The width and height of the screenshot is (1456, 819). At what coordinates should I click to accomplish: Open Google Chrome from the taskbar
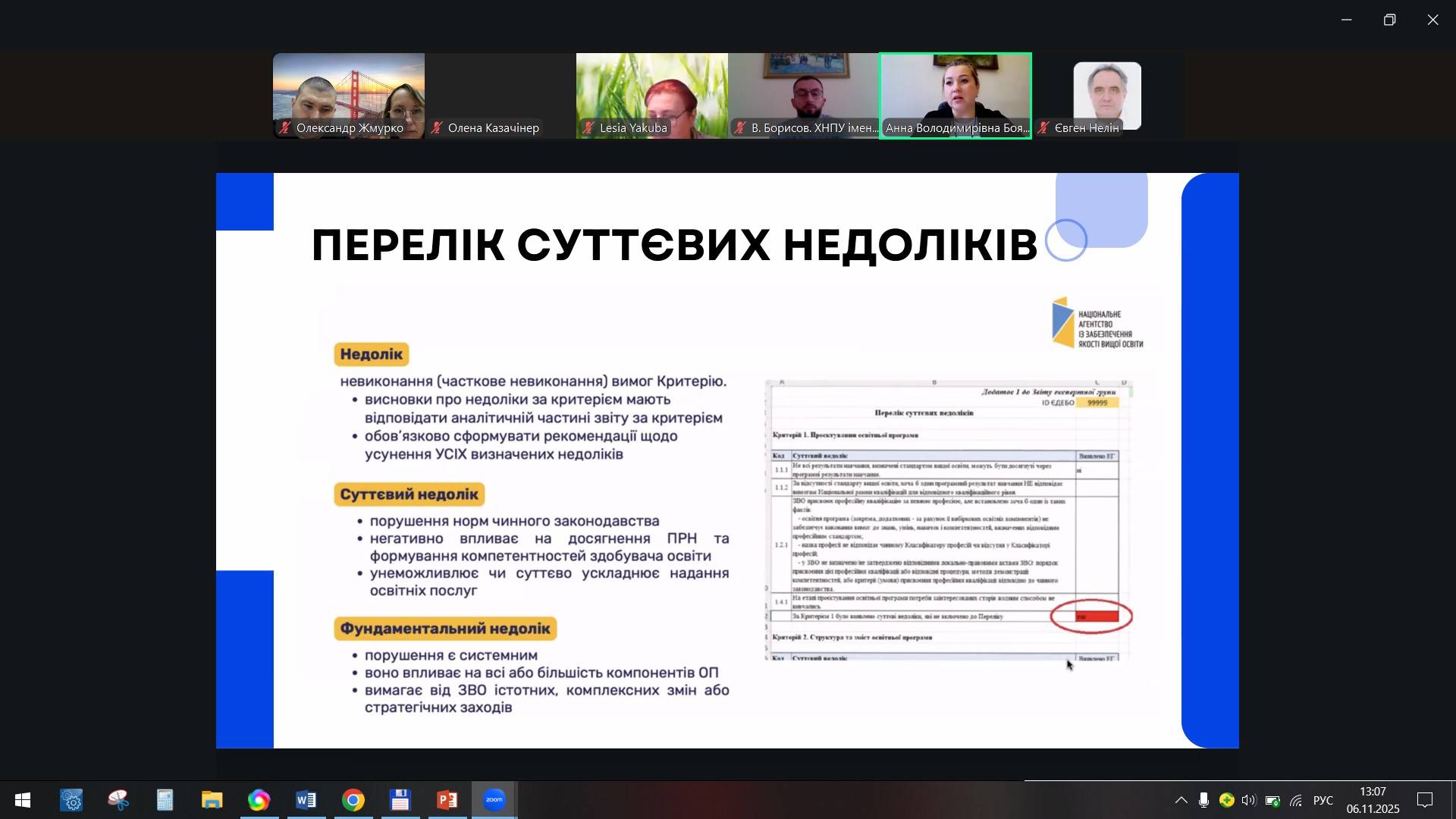[x=353, y=800]
